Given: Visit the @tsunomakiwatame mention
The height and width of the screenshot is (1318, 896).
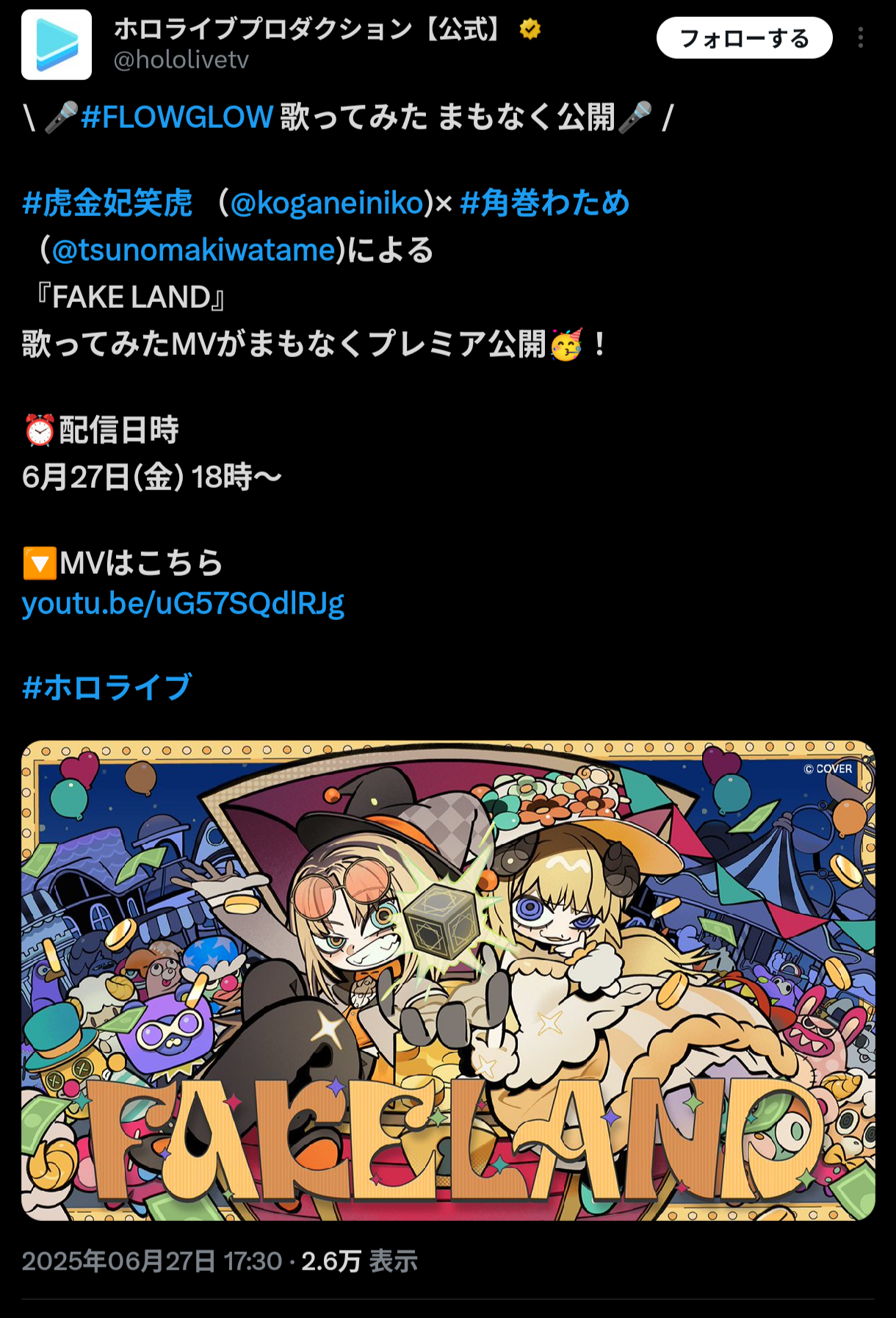Looking at the screenshot, I should pyautogui.click(x=194, y=250).
